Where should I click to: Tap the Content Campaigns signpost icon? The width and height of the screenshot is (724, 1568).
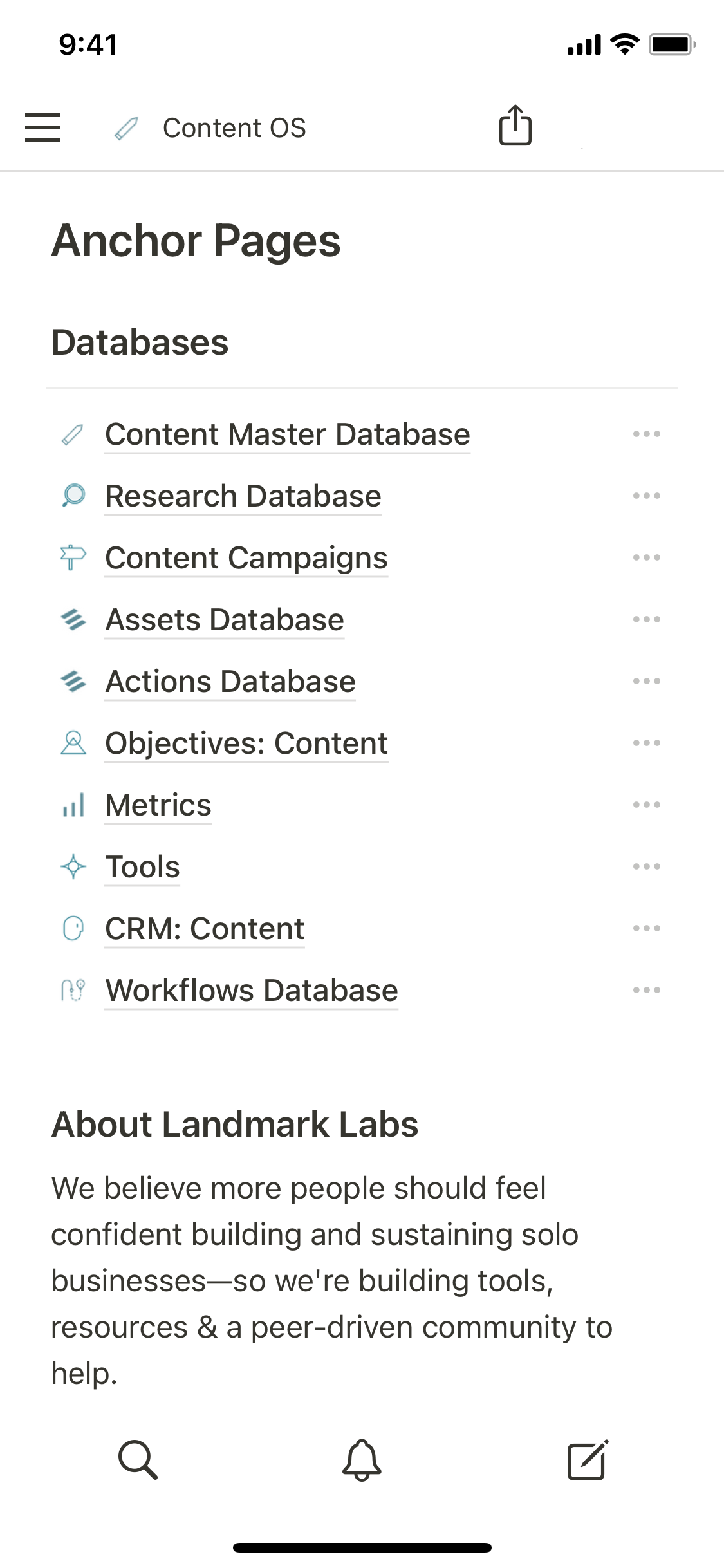coord(73,557)
